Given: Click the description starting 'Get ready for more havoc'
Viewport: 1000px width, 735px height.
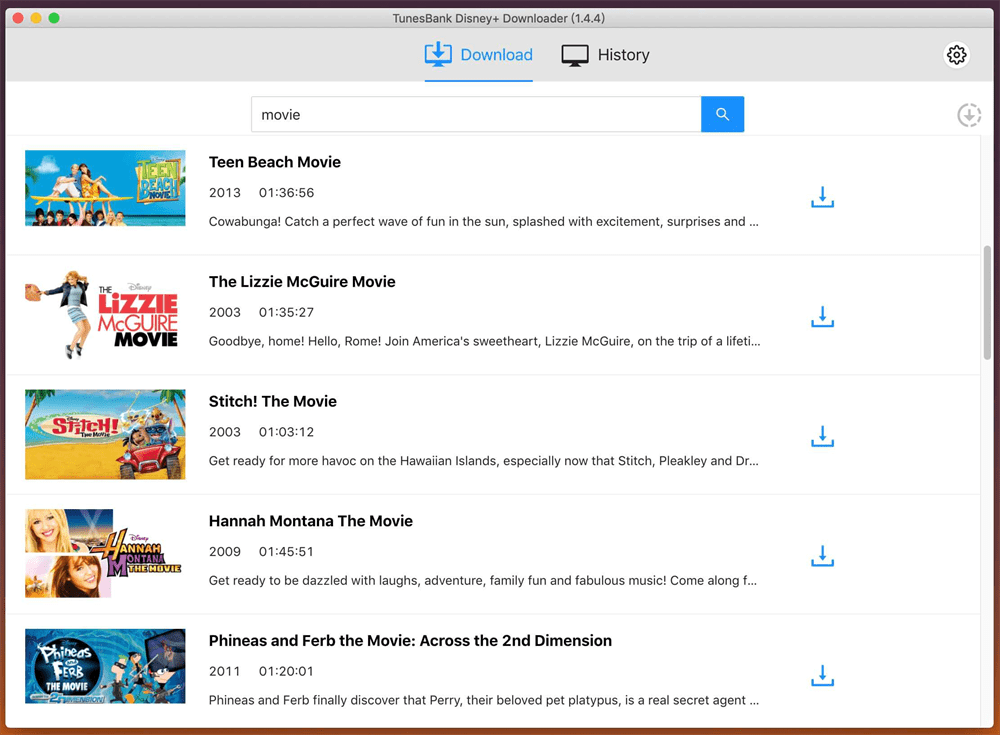Looking at the screenshot, I should tap(484, 461).
